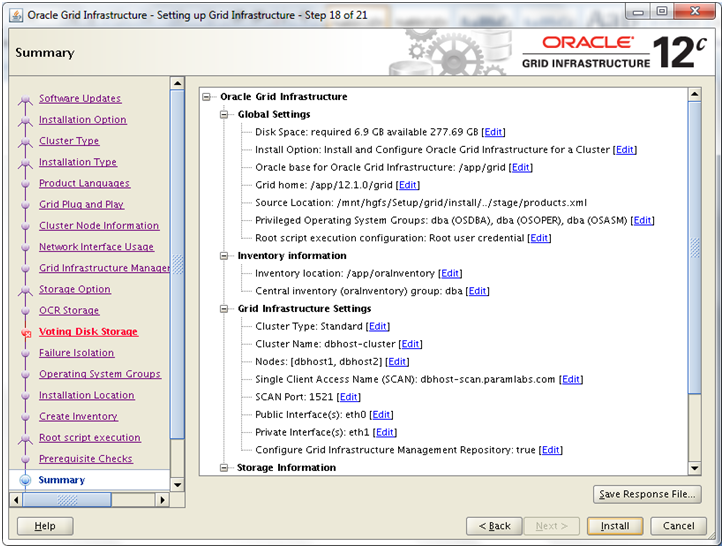Open Cluster Node Information step
Screen dimensions: 724x548
point(99,226)
